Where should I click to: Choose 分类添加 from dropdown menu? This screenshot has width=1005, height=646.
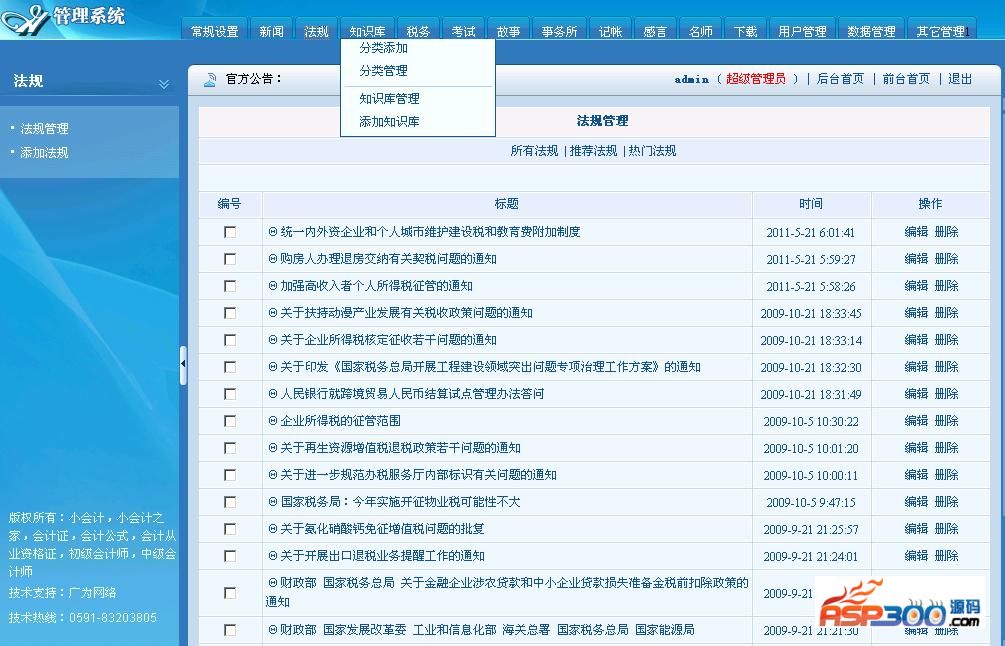click(383, 48)
